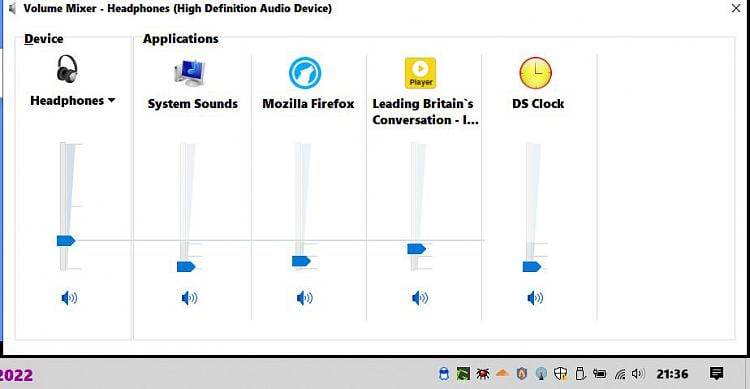This screenshot has width=750, height=389.
Task: Click the Mozilla Firefox volume slider handle
Action: click(x=301, y=261)
